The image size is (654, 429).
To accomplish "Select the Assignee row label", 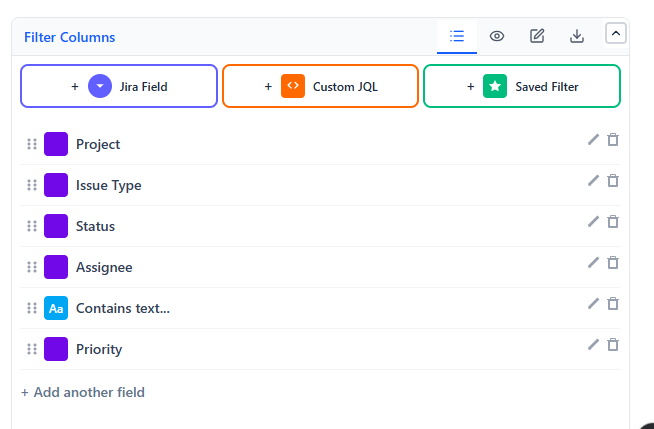I will click(x=104, y=267).
